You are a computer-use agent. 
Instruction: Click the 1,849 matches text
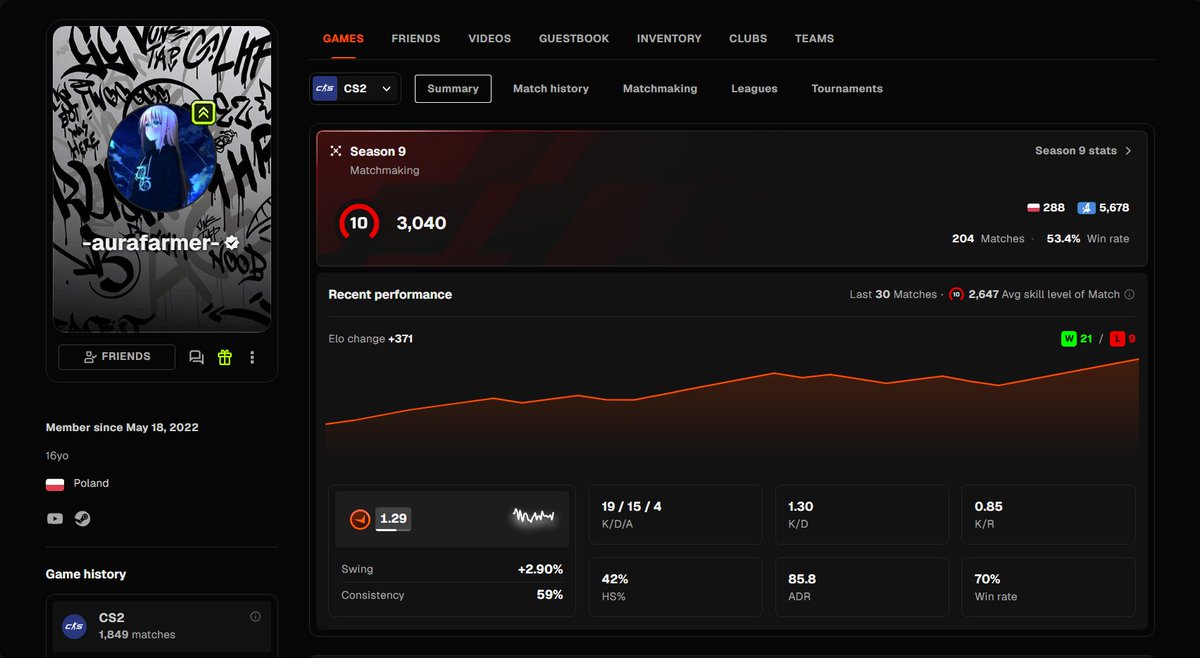pyautogui.click(x=137, y=635)
